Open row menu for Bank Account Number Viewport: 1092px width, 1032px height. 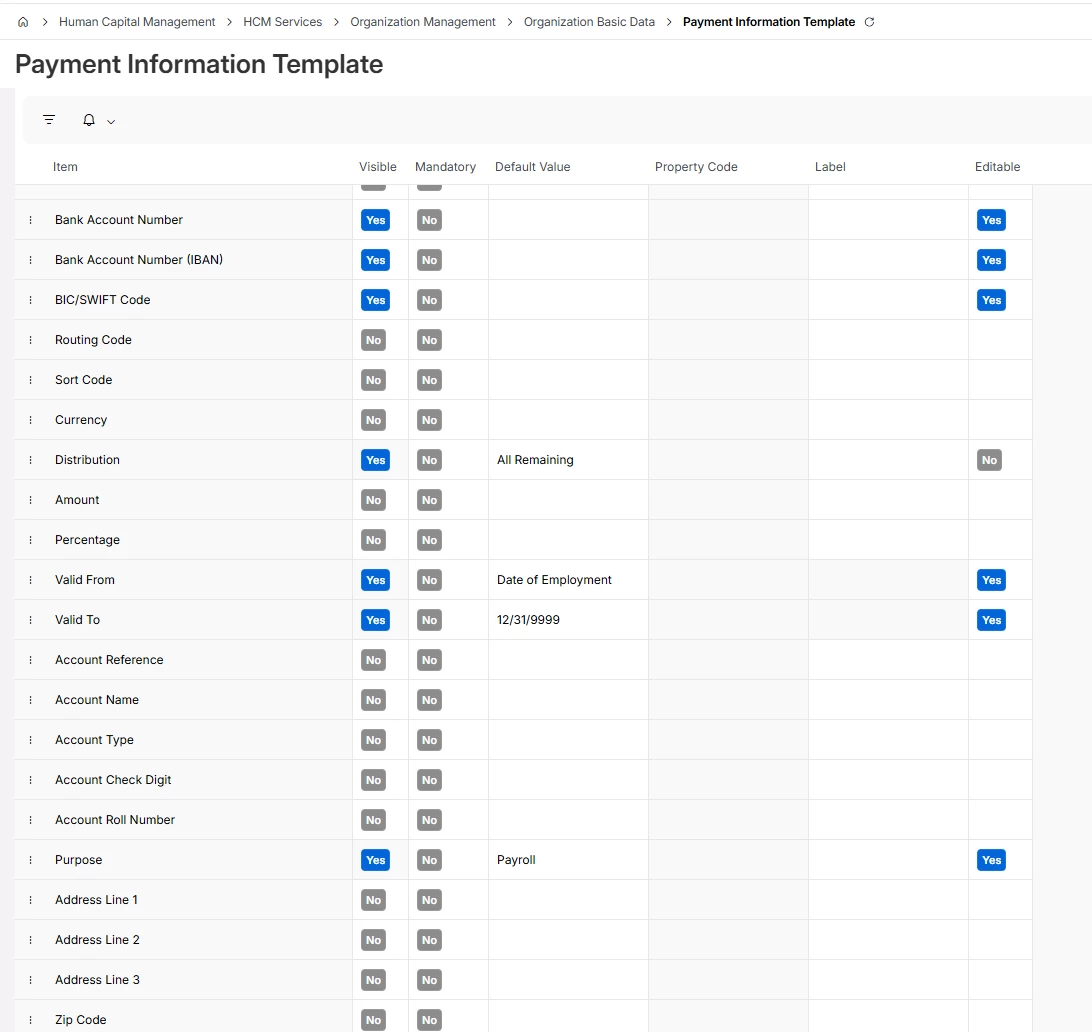point(31,220)
